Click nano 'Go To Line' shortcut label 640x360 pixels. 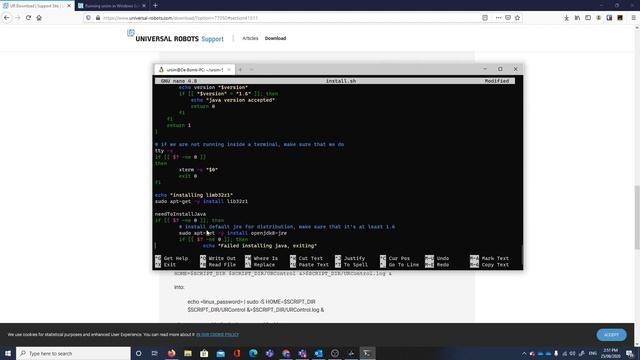(x=404, y=265)
